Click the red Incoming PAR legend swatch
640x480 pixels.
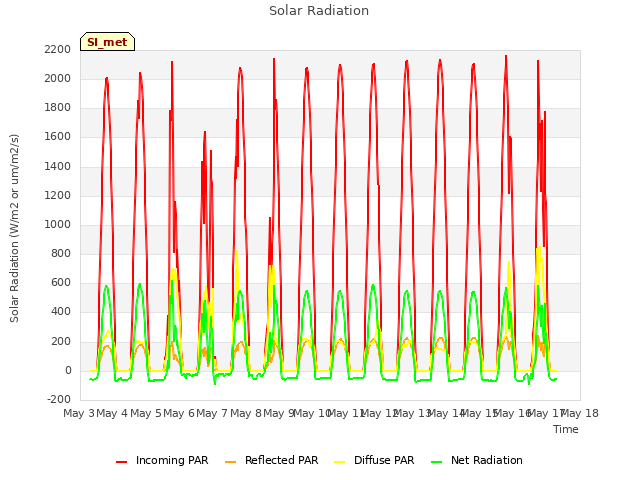[122, 461]
